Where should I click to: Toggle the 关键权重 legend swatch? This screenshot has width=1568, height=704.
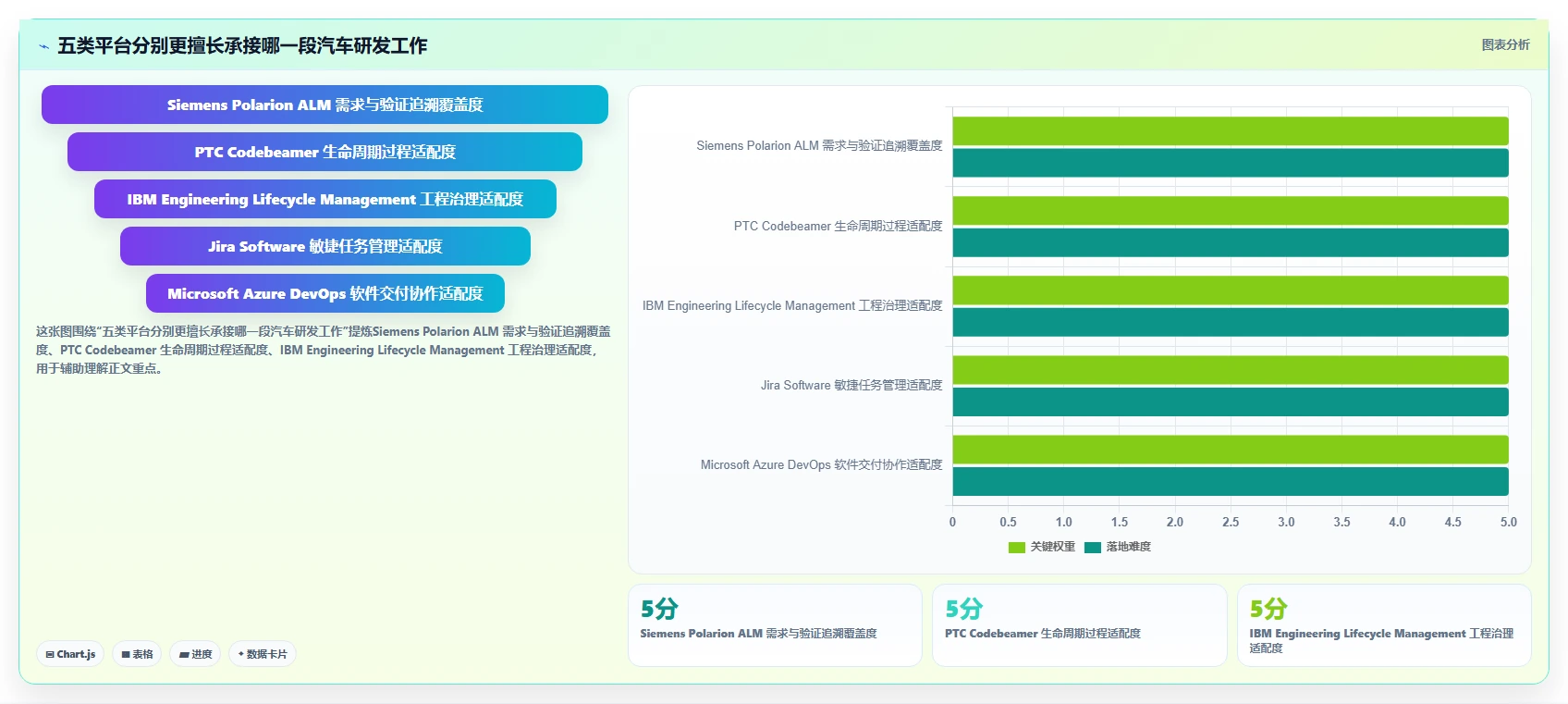coord(1017,547)
